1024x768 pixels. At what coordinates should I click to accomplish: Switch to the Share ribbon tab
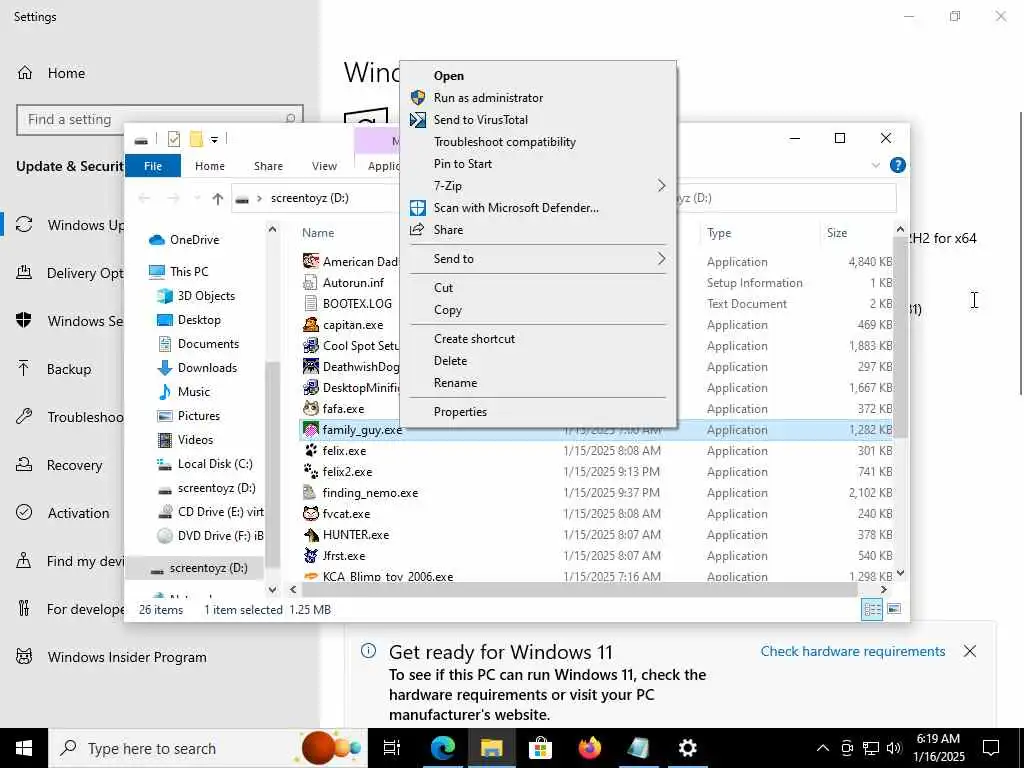click(268, 166)
